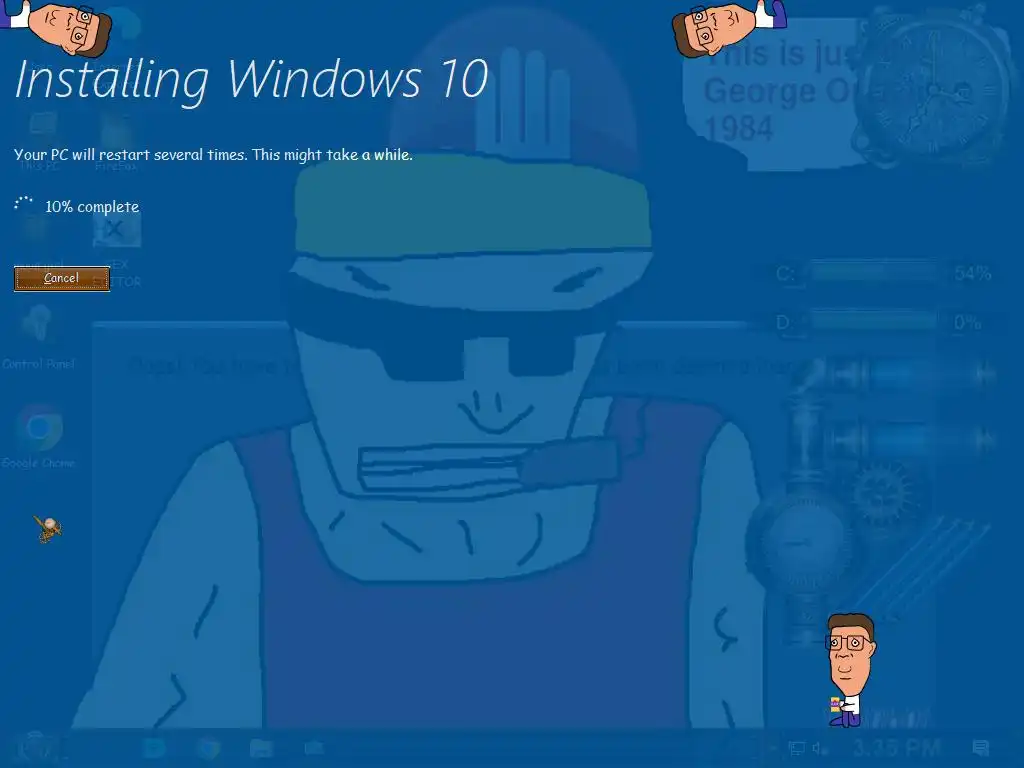
Task: Open the File Explorer folder icon on taskbar
Action: (261, 748)
